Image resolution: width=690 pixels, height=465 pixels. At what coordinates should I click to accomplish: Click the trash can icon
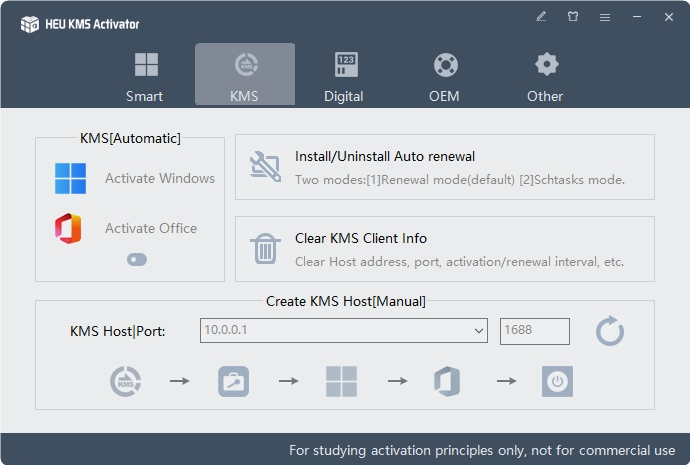click(x=265, y=249)
